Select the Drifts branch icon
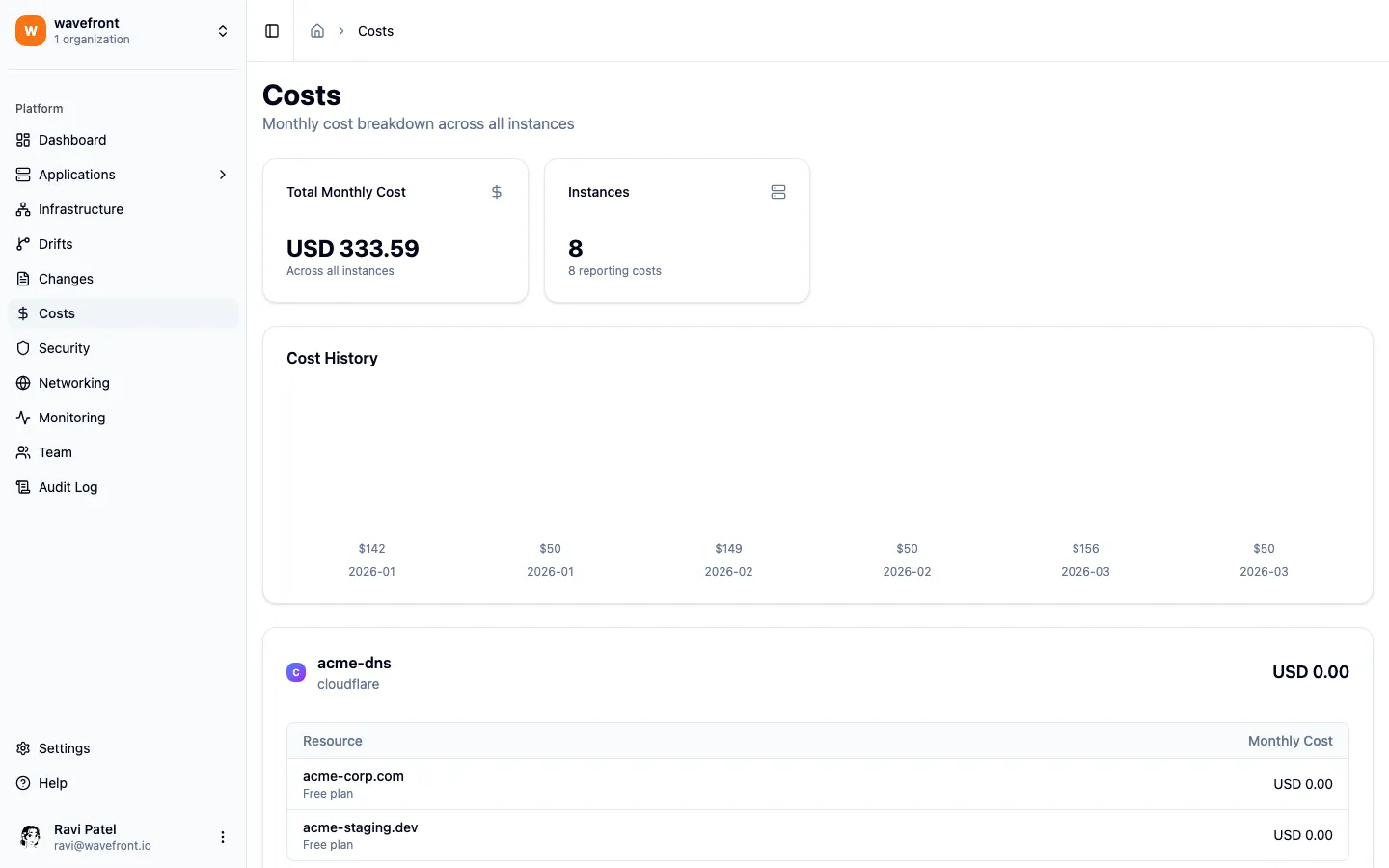The height and width of the screenshot is (868, 1389). (x=22, y=244)
